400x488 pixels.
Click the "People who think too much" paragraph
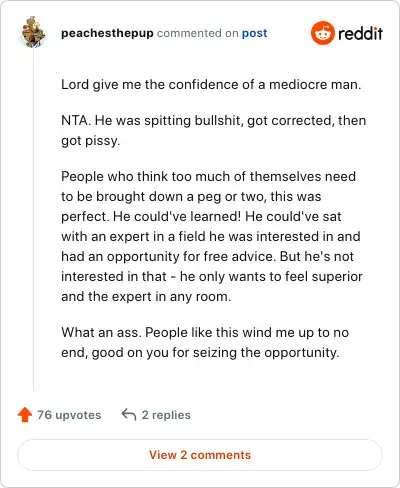212,236
